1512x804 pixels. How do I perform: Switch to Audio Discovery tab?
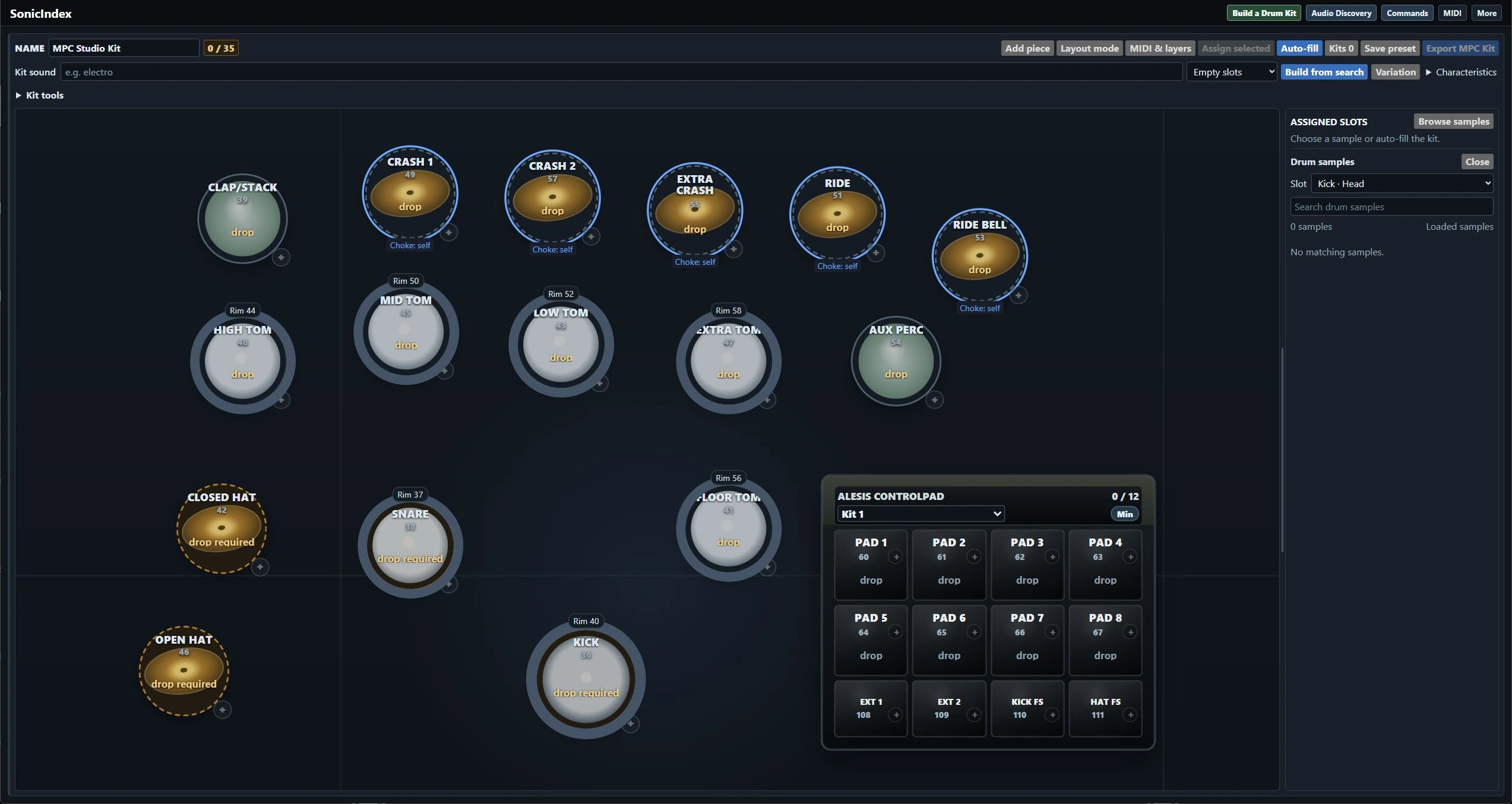(1341, 13)
